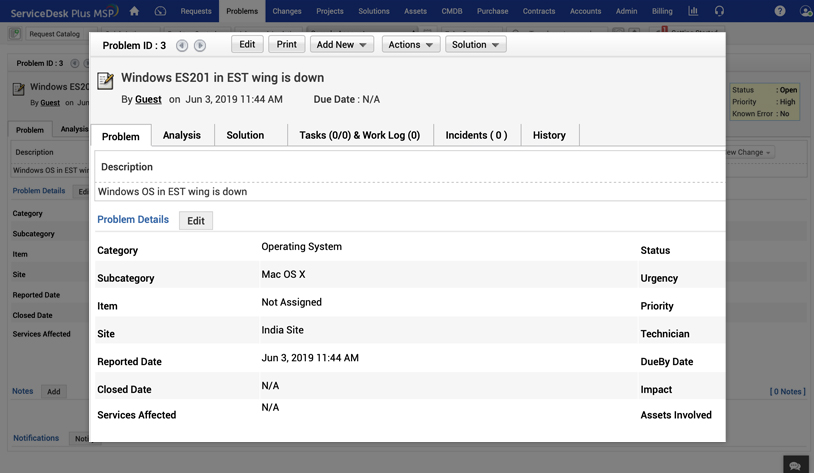The image size is (814, 473).
Task: Open the New Change dropdown in background
Action: coord(749,152)
